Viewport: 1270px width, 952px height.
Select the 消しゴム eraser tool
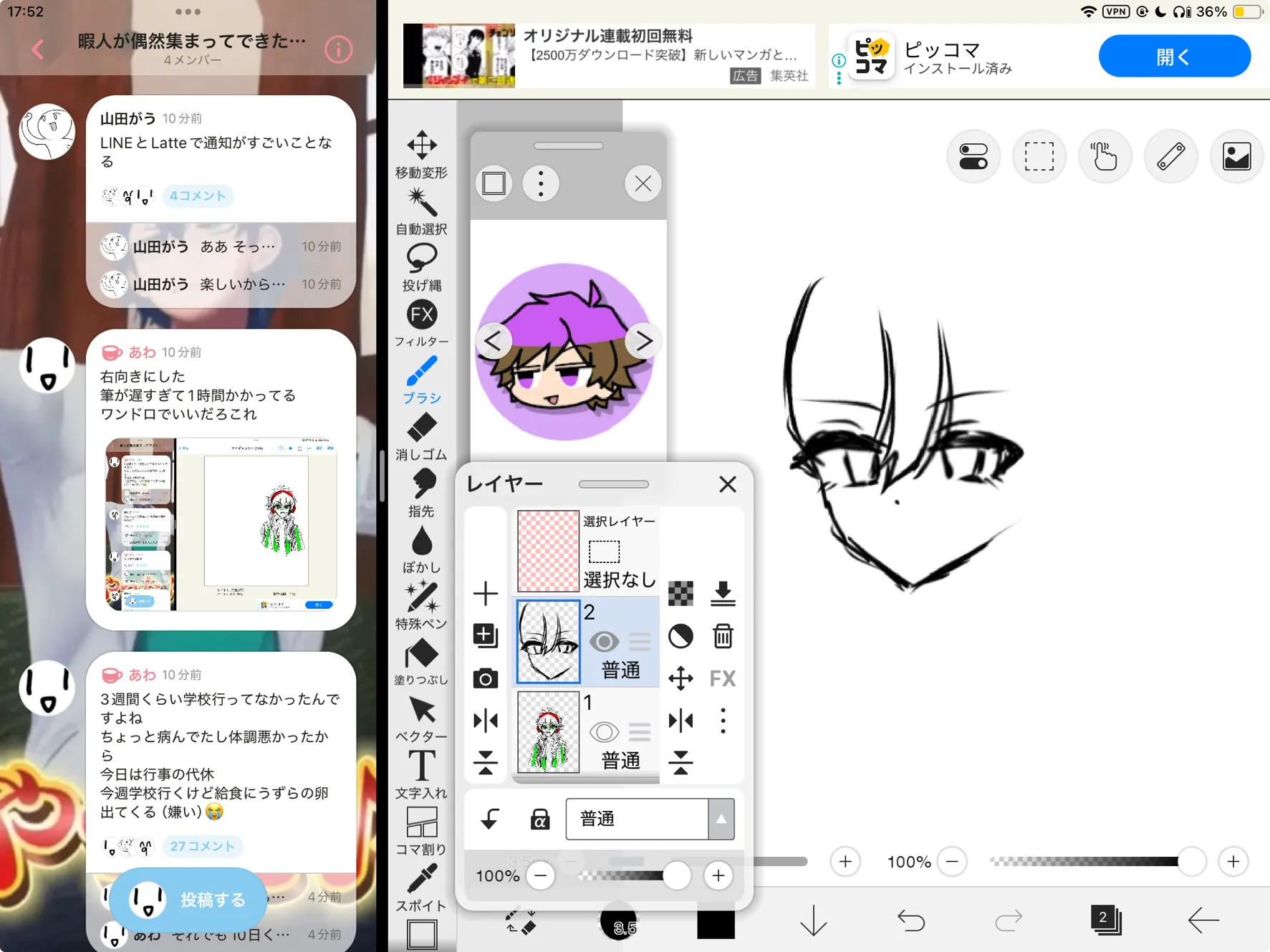point(421,437)
